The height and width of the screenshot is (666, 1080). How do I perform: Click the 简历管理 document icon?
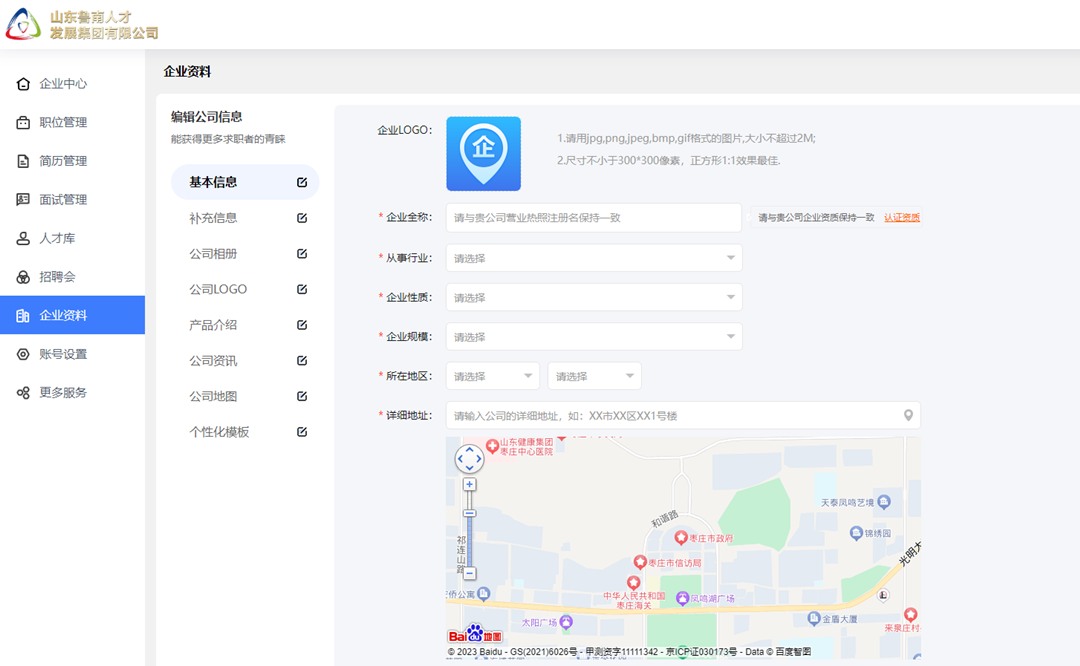[23, 161]
